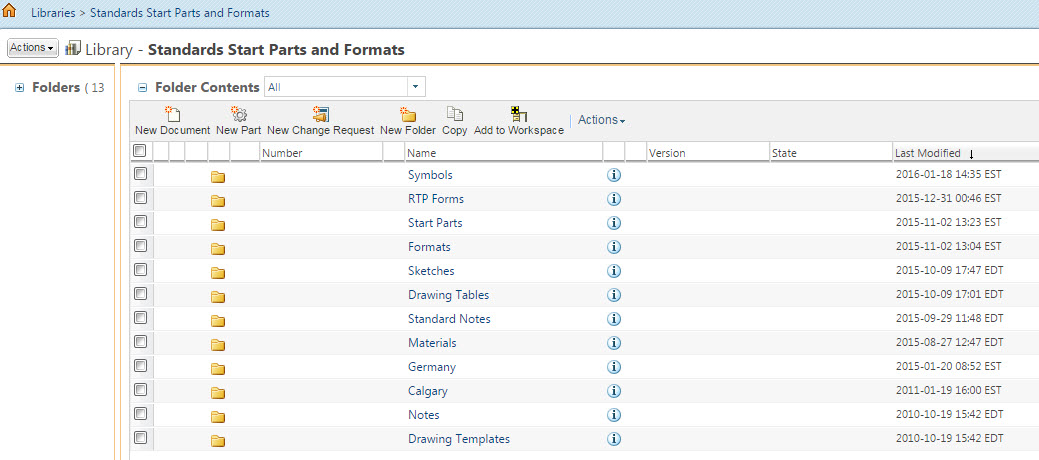Check the Standard Notes row checkbox
The image size is (1039, 460).
point(140,317)
